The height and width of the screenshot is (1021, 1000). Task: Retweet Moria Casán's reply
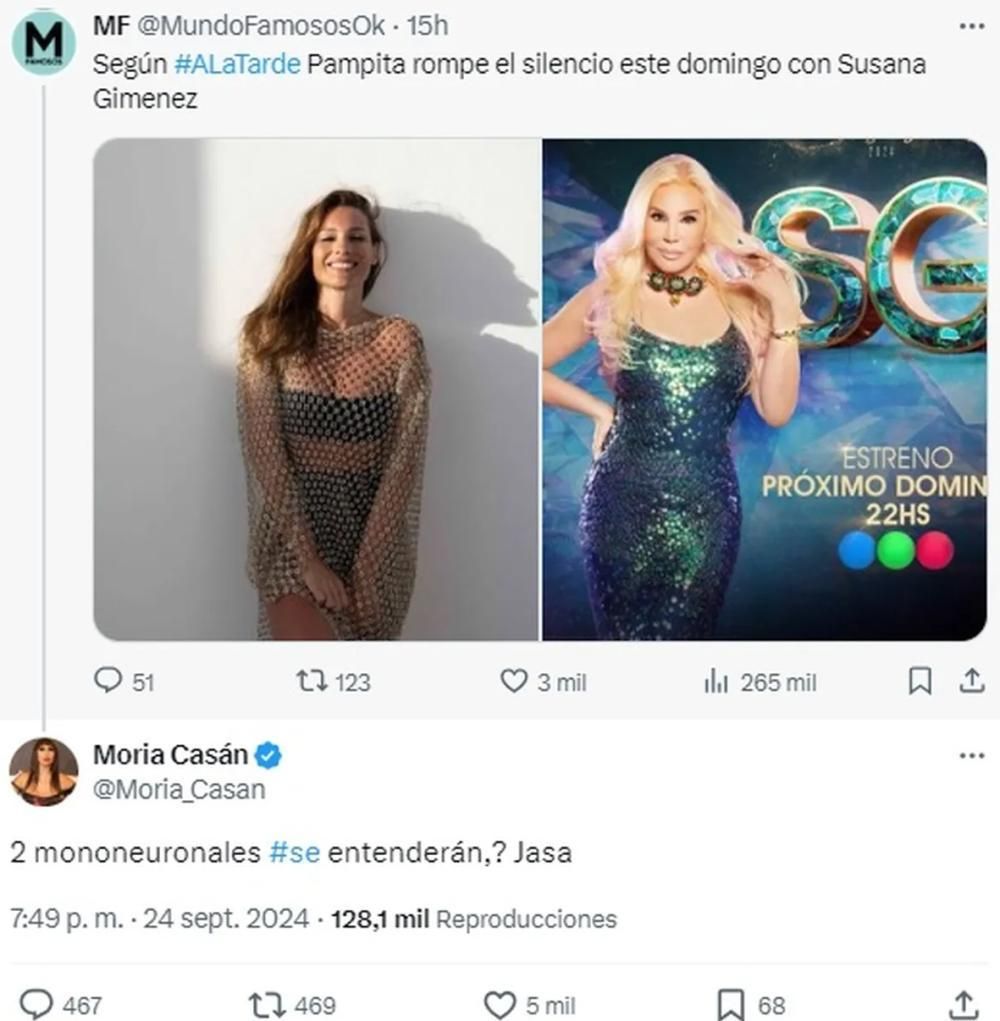point(264,1003)
